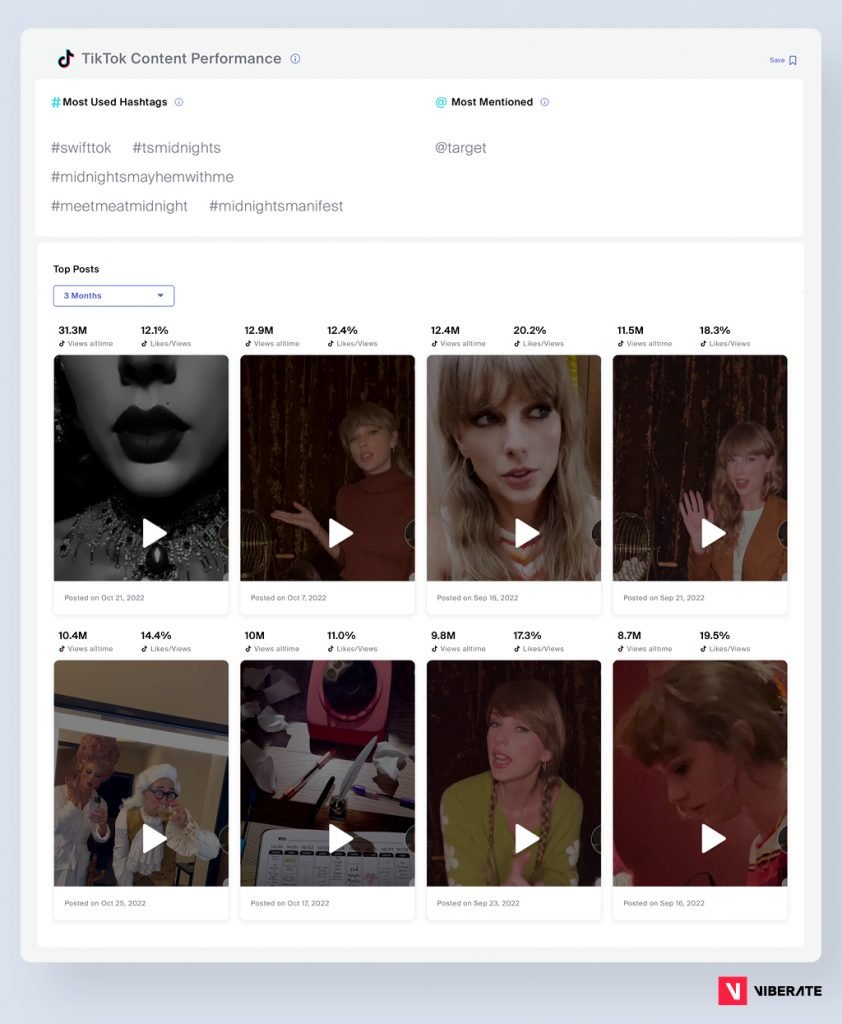Expand the 3 Months period dropdown
This screenshot has height=1024, width=842.
114,296
